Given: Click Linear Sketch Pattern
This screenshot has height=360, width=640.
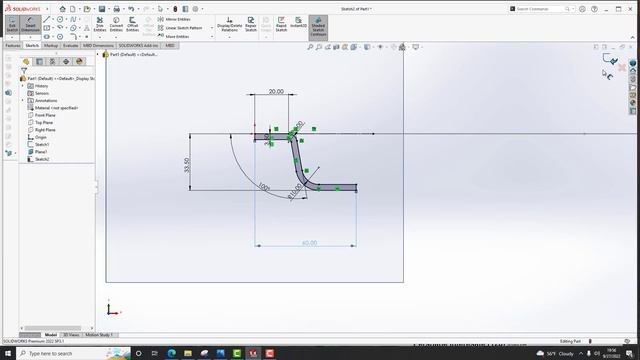Looking at the screenshot, I should pyautogui.click(x=180, y=28).
